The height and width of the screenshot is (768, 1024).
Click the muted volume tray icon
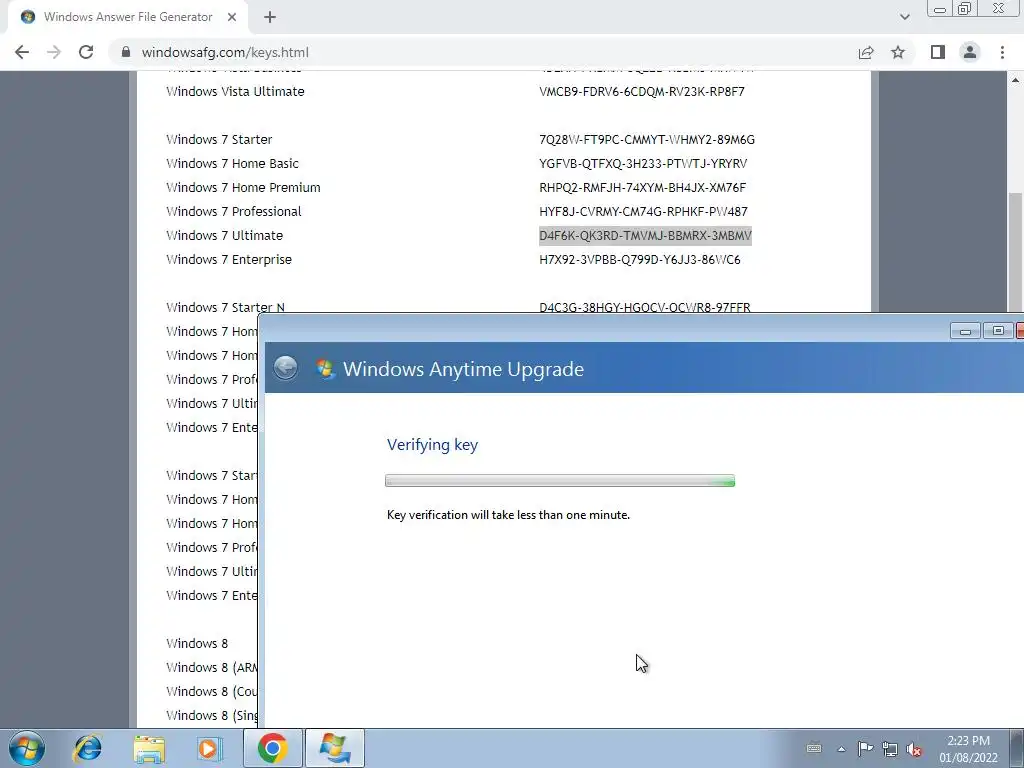click(914, 749)
